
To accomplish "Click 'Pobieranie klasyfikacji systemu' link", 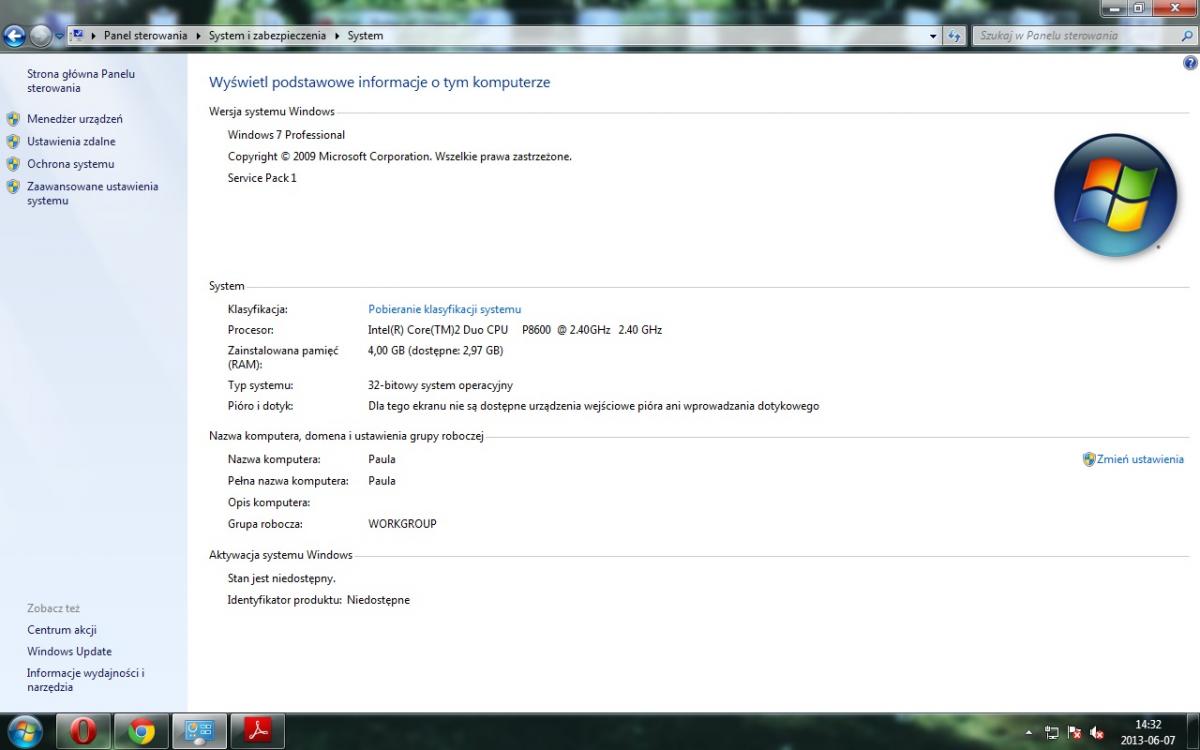I will click(445, 309).
